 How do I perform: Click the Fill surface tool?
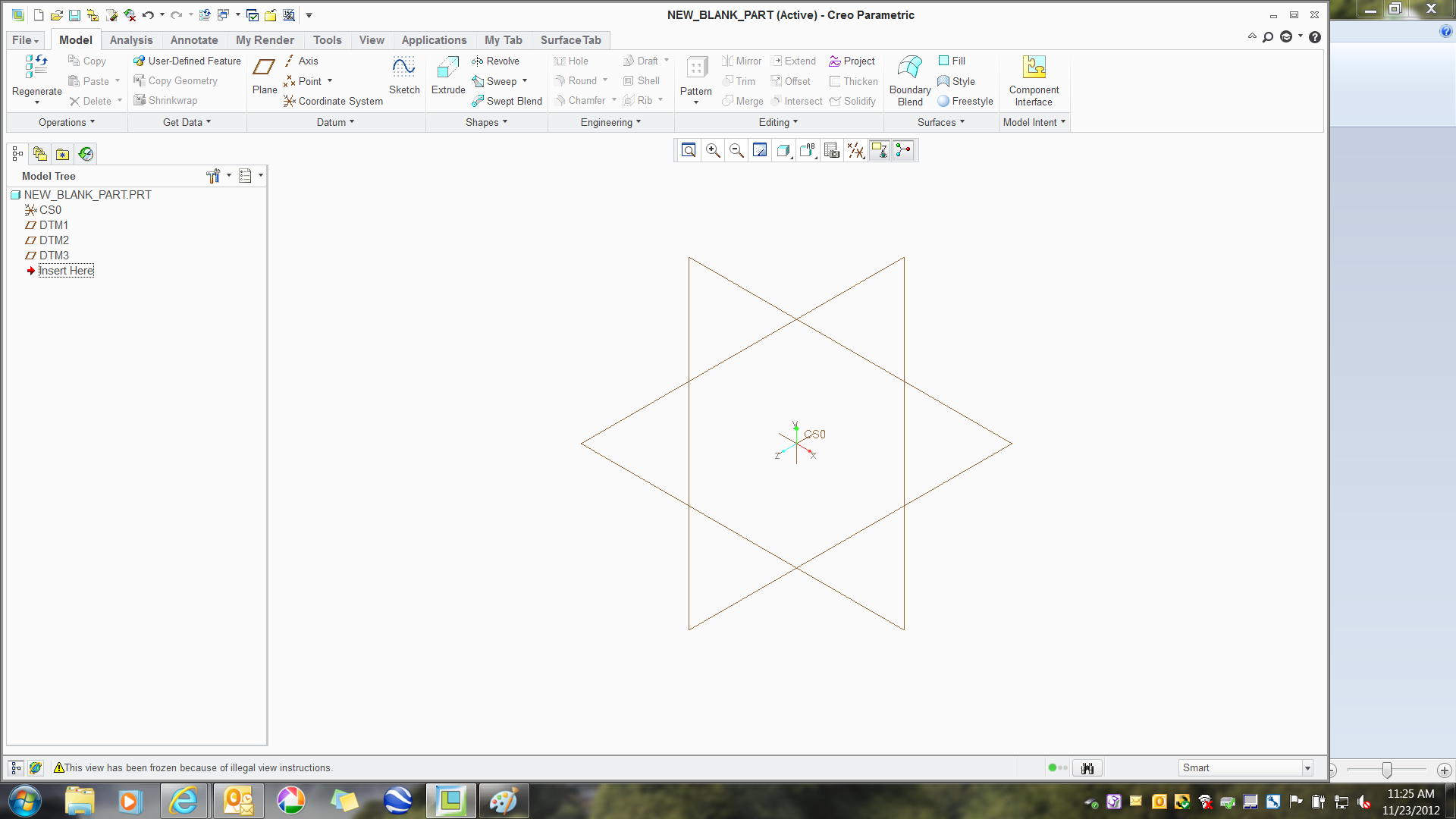point(952,61)
